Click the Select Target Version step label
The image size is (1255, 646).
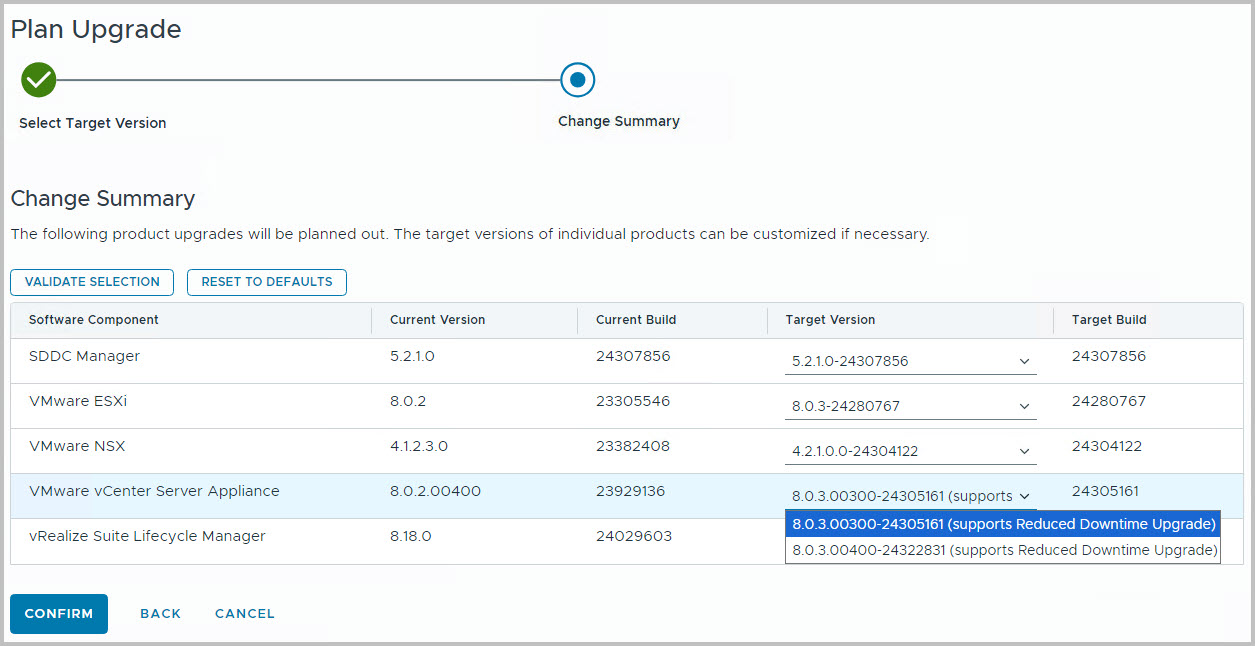point(93,123)
